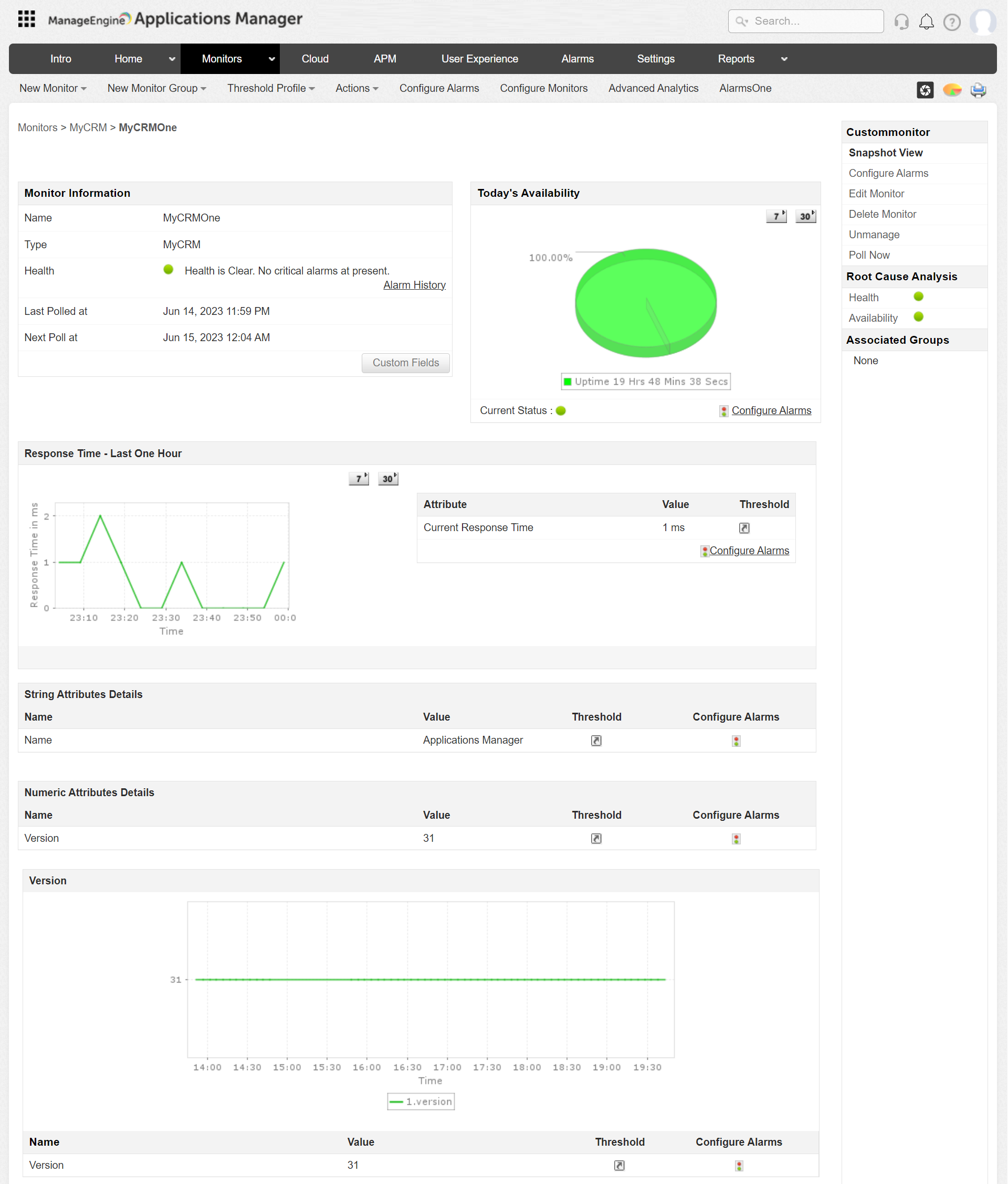The height and width of the screenshot is (1184, 1008).
Task: Open the help question mark icon
Action: point(951,22)
